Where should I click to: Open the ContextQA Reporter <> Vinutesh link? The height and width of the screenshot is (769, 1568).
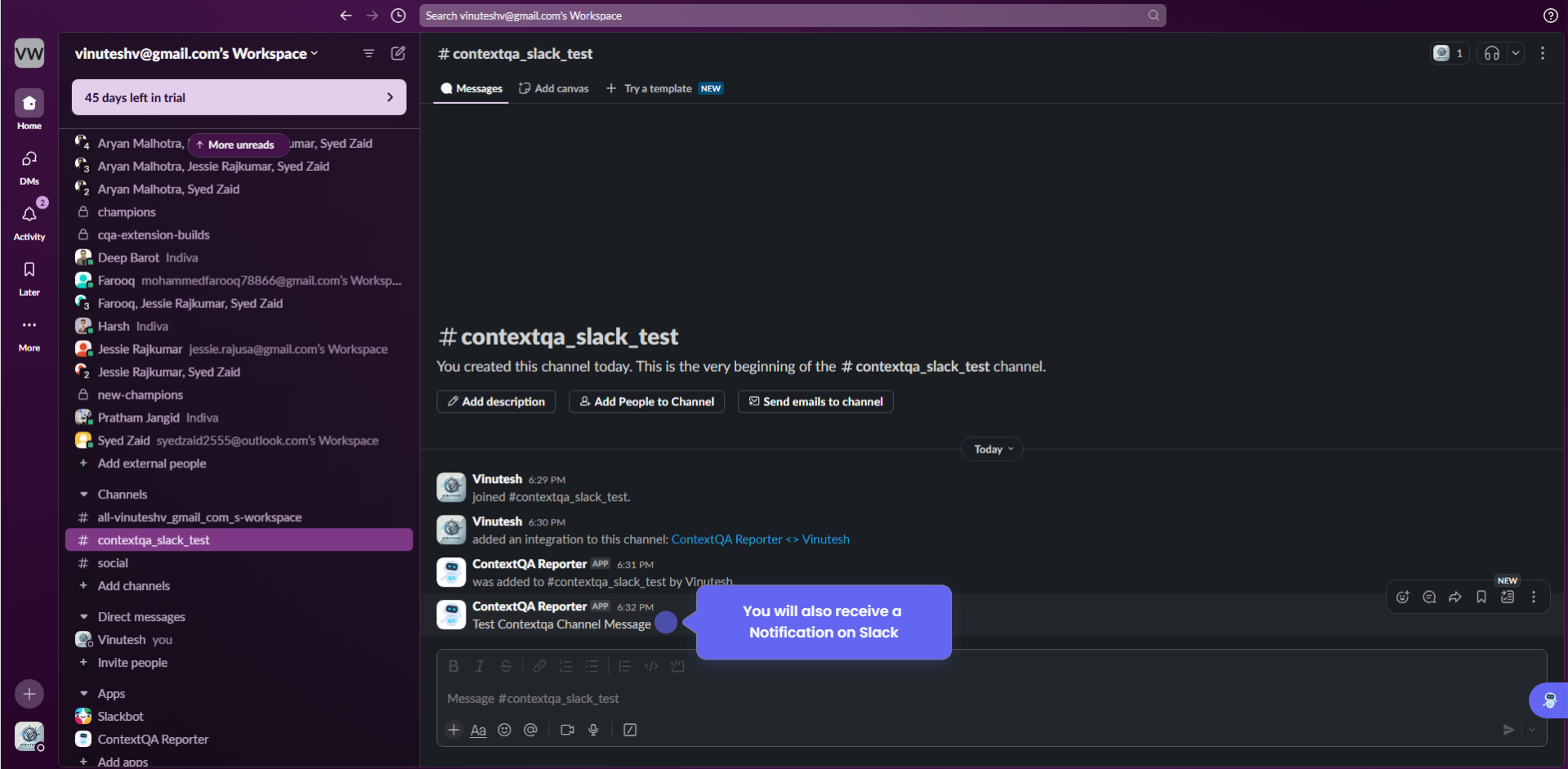760,539
